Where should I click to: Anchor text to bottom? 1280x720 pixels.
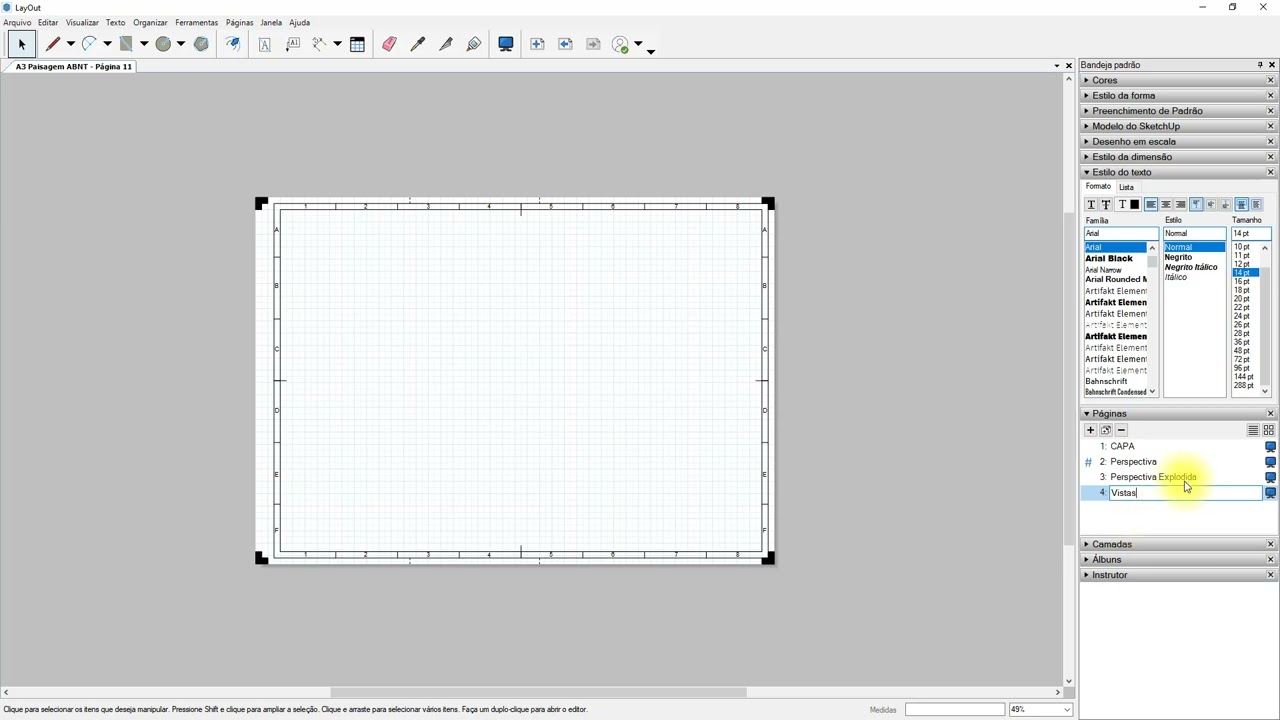point(1226,204)
